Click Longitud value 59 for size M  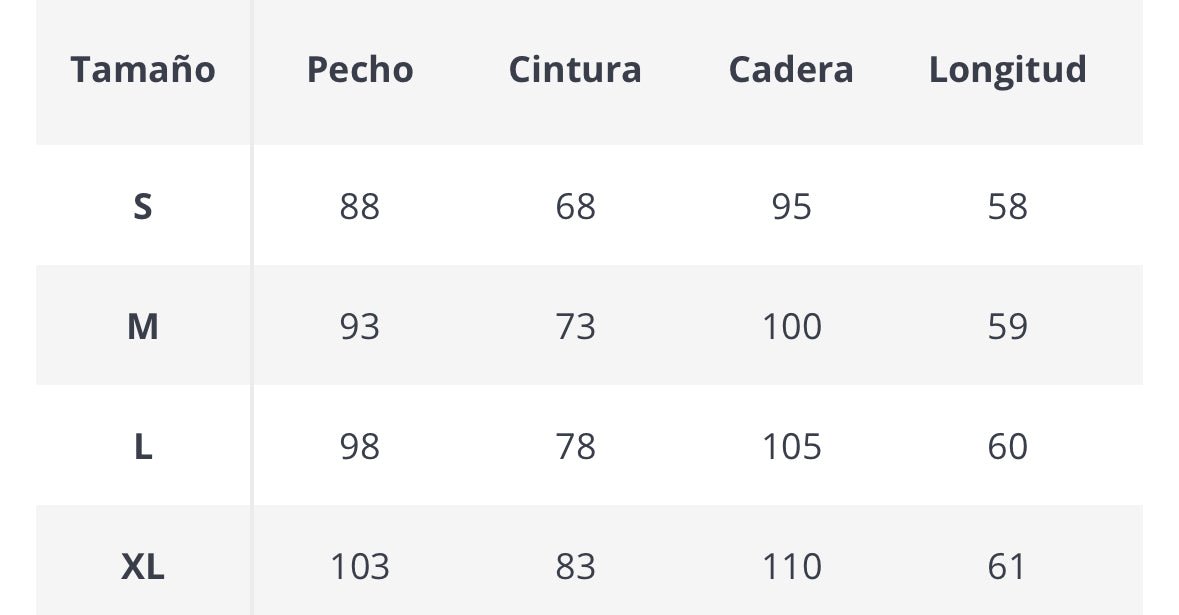[x=1007, y=327]
